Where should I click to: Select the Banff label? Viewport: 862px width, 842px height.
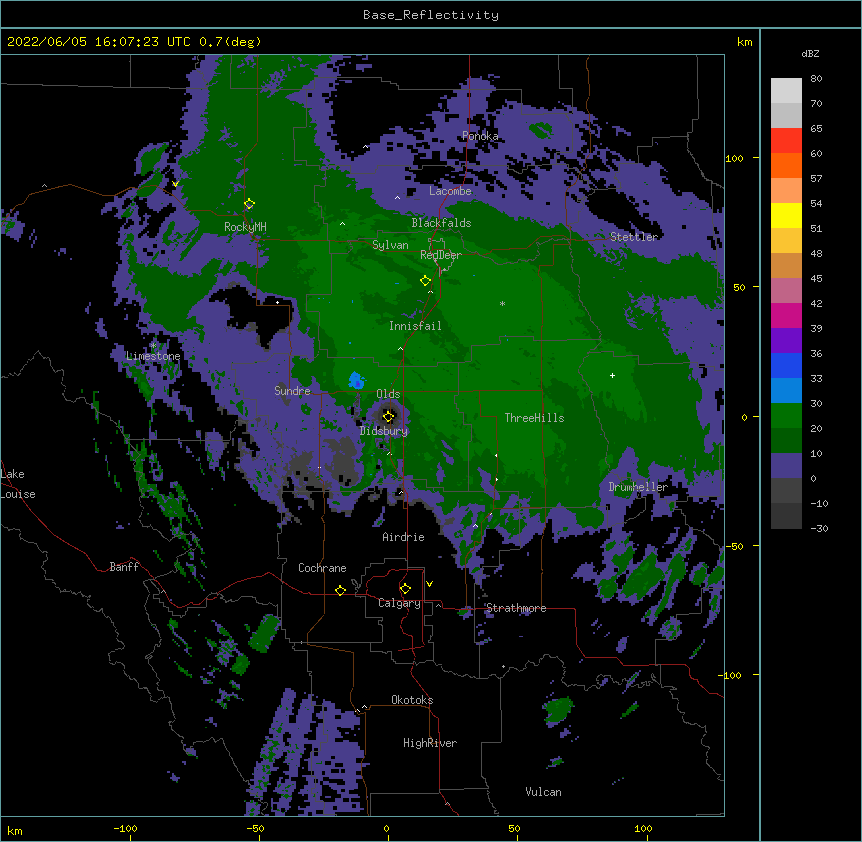click(124, 567)
